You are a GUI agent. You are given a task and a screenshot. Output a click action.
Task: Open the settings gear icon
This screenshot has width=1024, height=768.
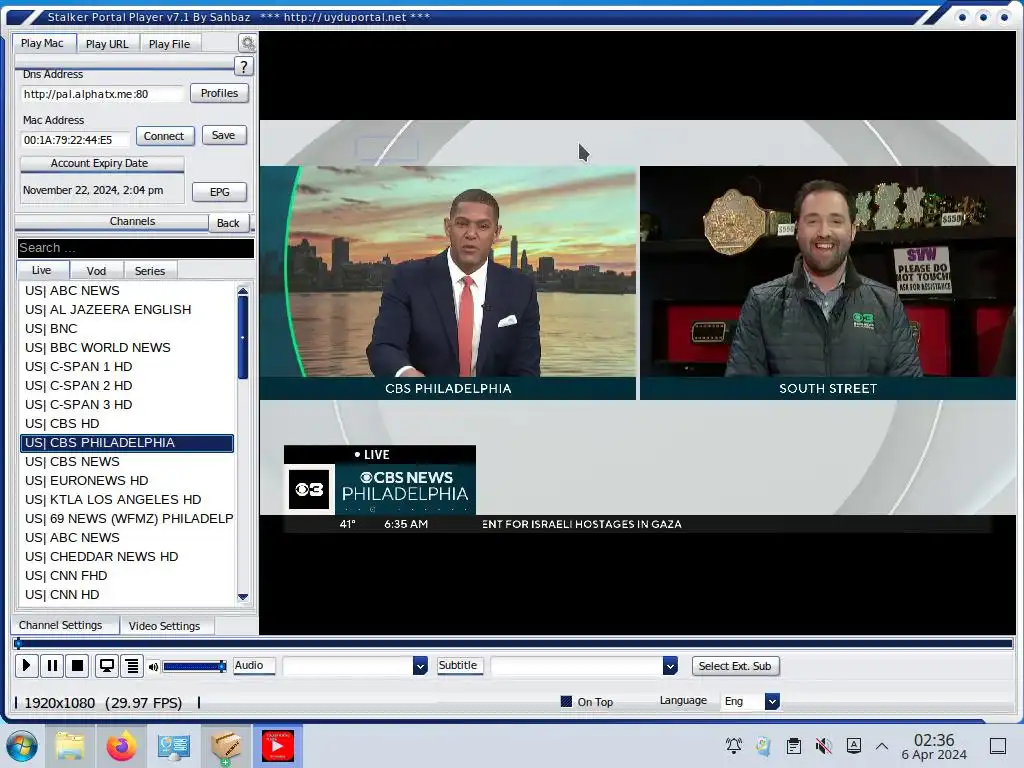click(248, 44)
